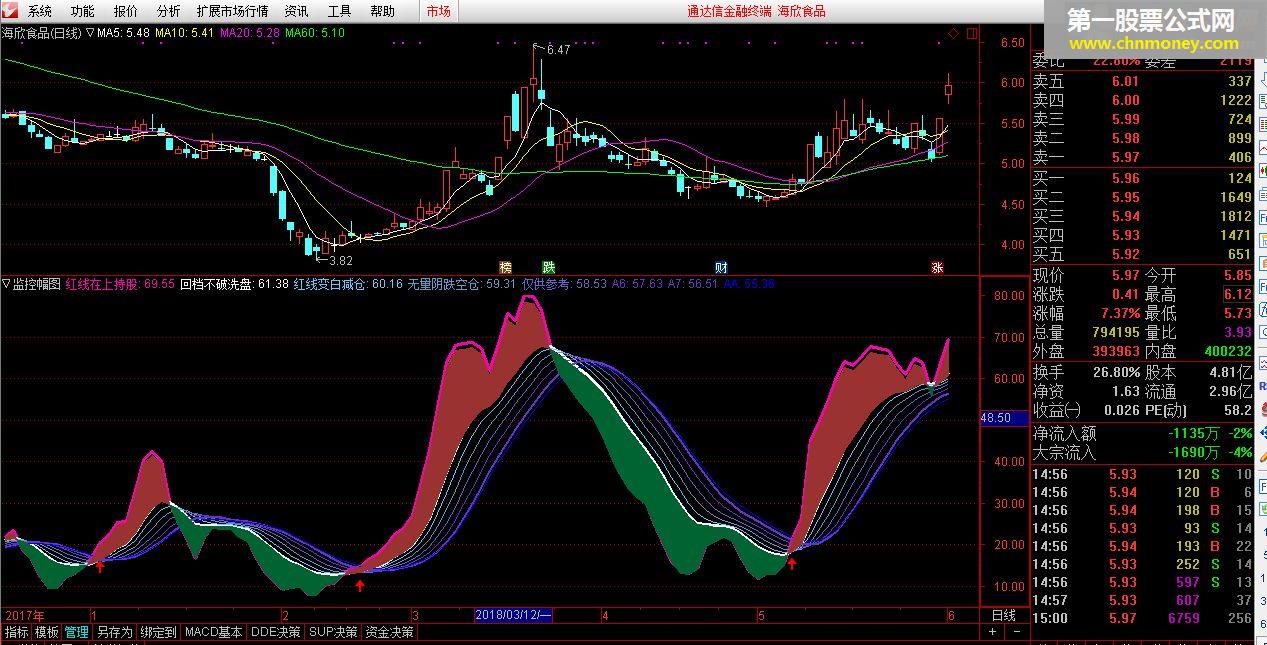
Task: Open the 工具 menu
Action: pyautogui.click(x=339, y=11)
